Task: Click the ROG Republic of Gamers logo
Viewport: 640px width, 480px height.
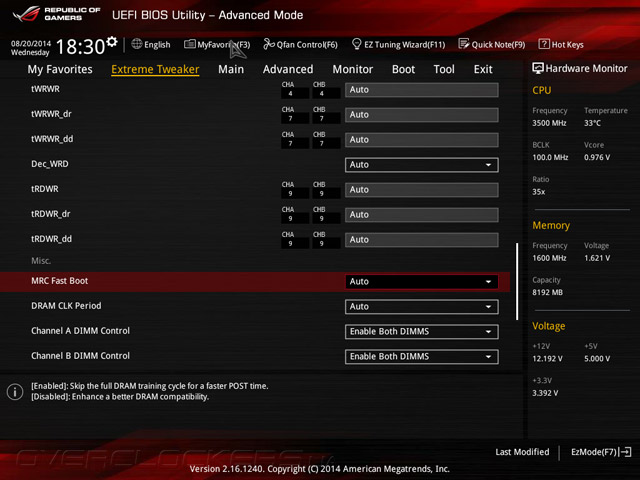Action: (x=56, y=14)
